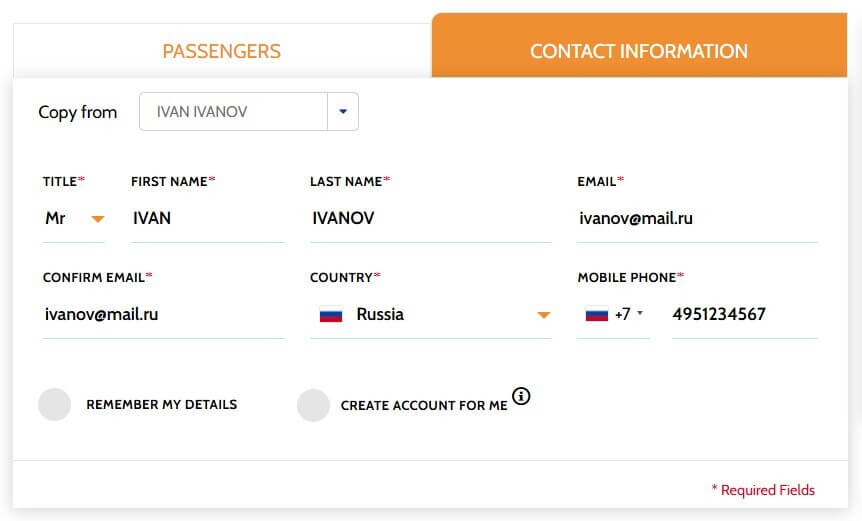862x521 pixels.
Task: Click the Last Name field with IVANOV
Action: (x=431, y=219)
